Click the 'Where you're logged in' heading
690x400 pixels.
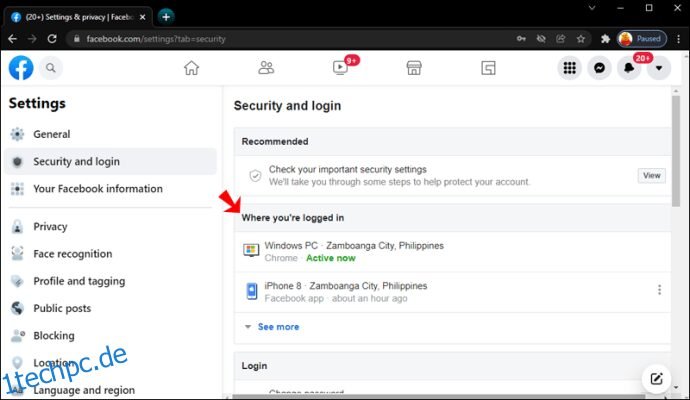(x=293, y=218)
